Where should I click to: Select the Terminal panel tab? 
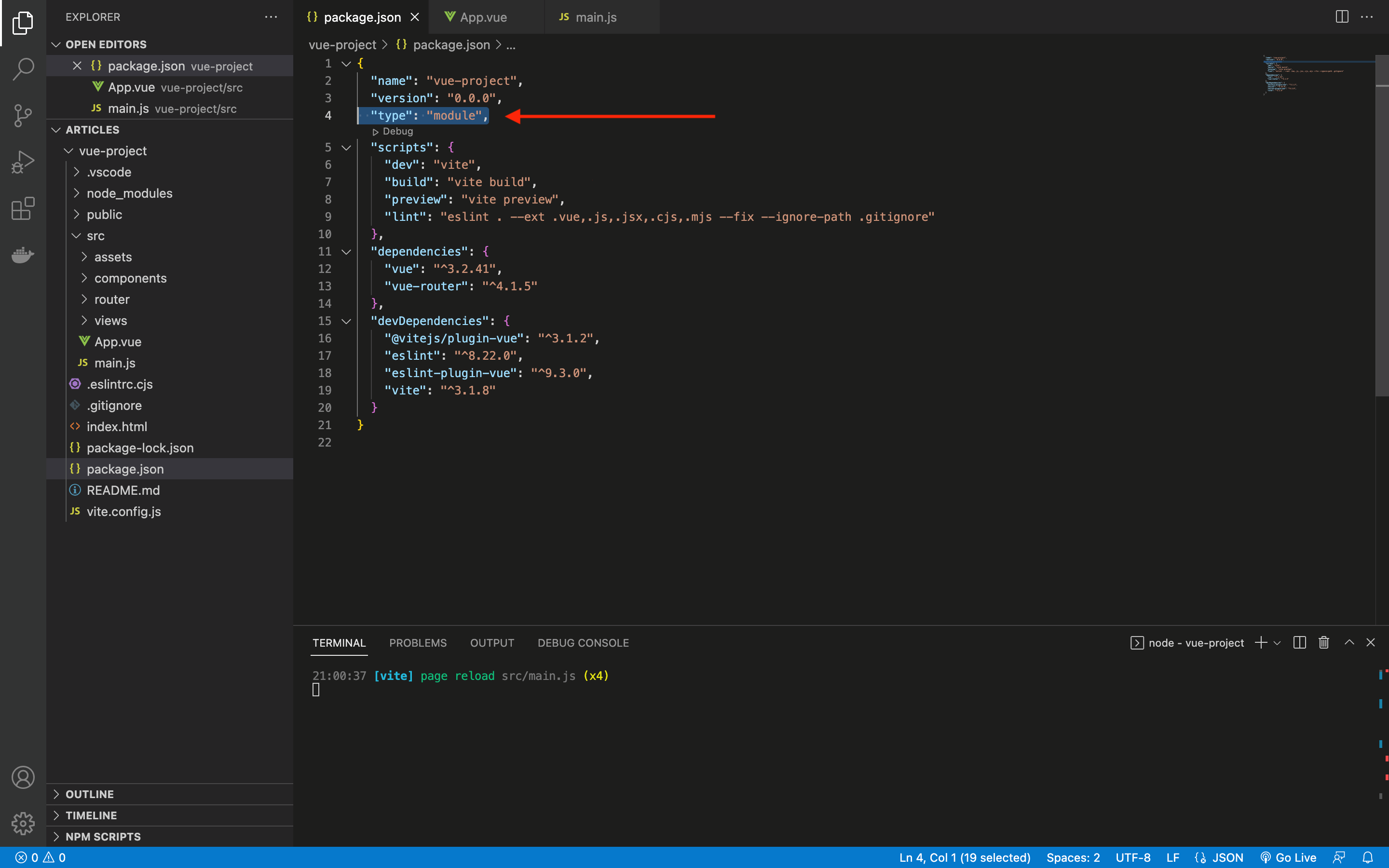coord(339,643)
